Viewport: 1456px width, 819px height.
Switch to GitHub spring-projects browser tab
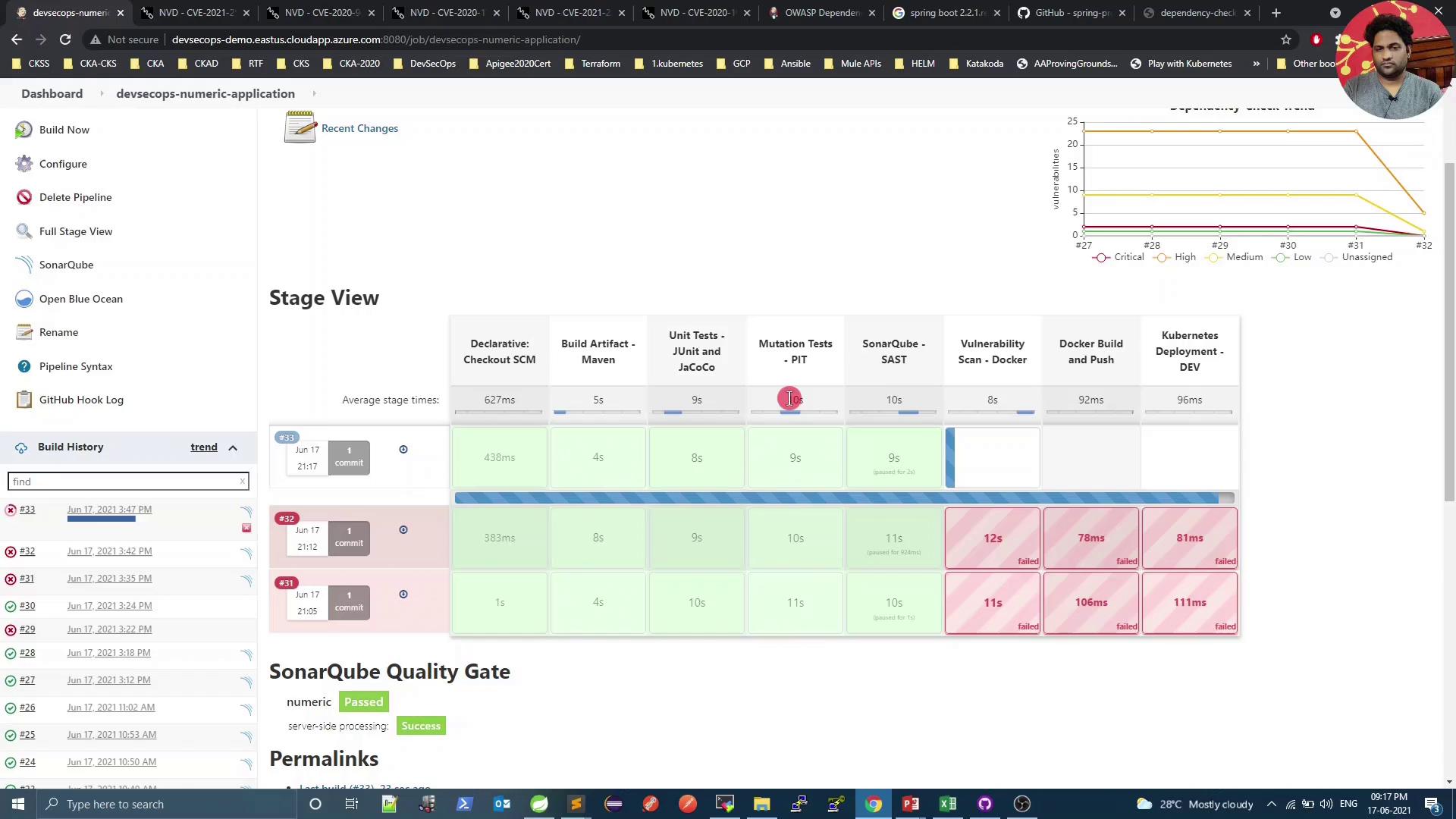pyautogui.click(x=1072, y=13)
